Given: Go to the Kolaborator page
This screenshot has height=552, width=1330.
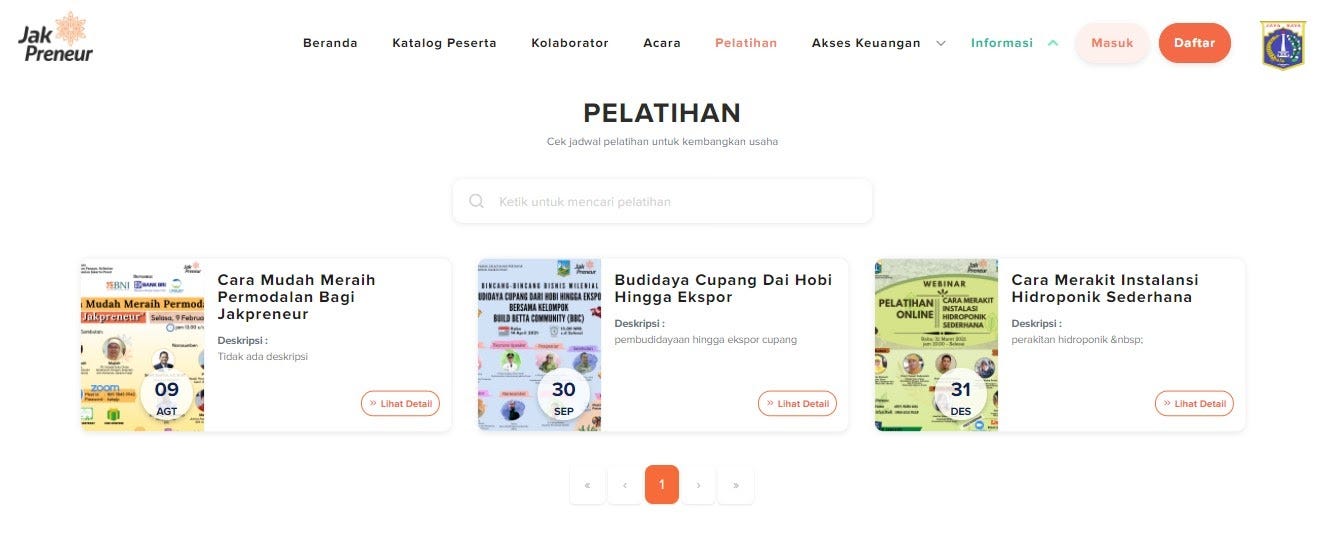Looking at the screenshot, I should pos(570,43).
